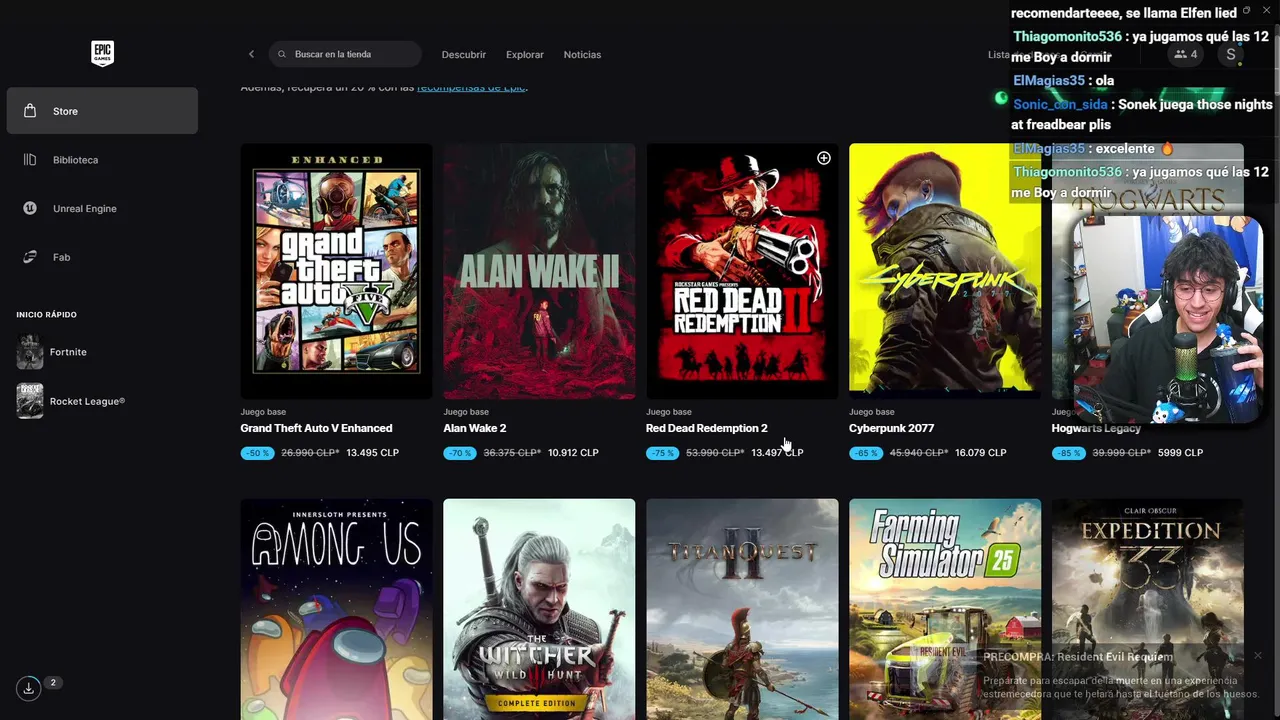Open the Titan Quest II cover art
The height and width of the screenshot is (720, 1280).
pyautogui.click(x=742, y=609)
